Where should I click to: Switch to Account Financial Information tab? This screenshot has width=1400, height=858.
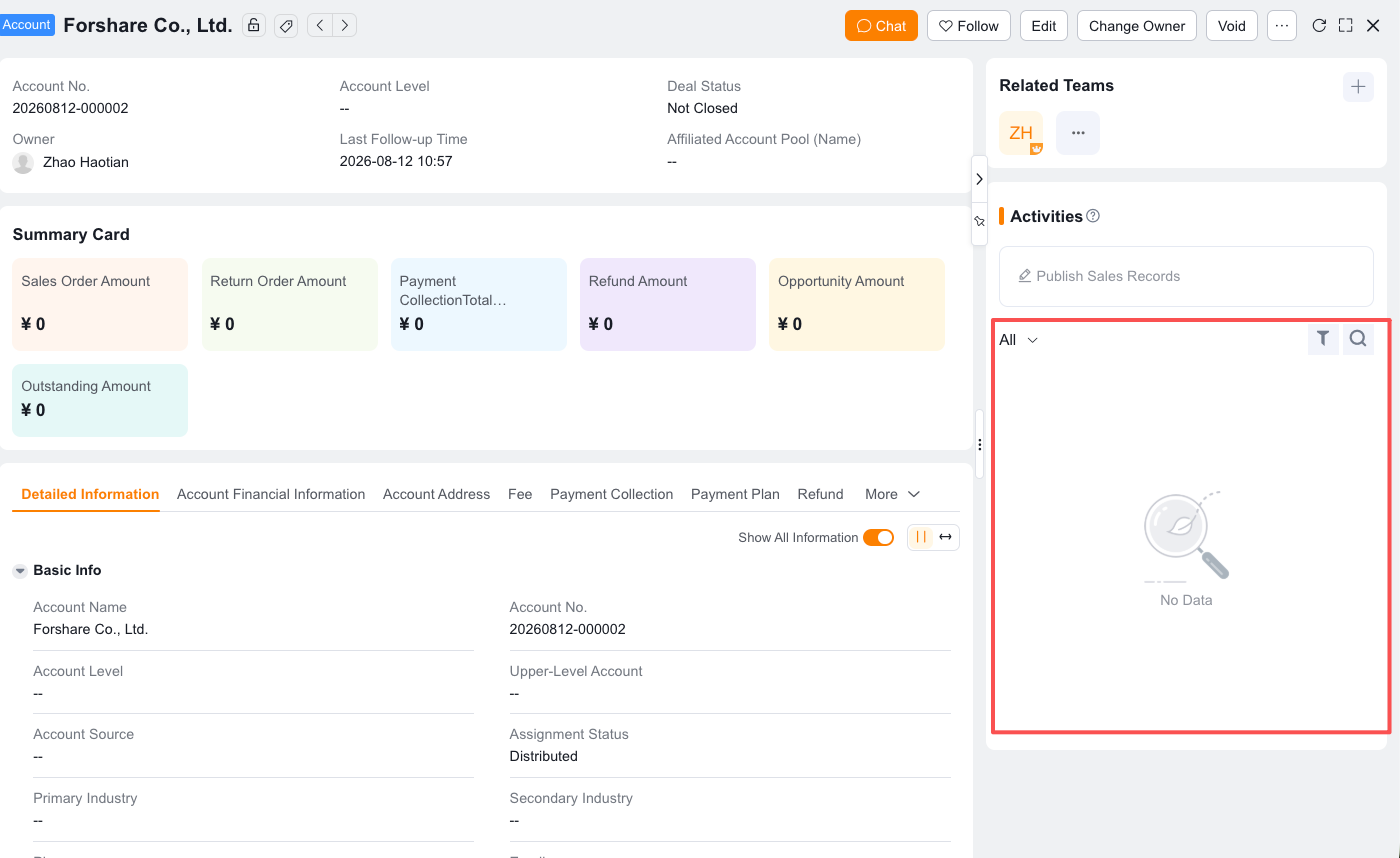(x=271, y=494)
